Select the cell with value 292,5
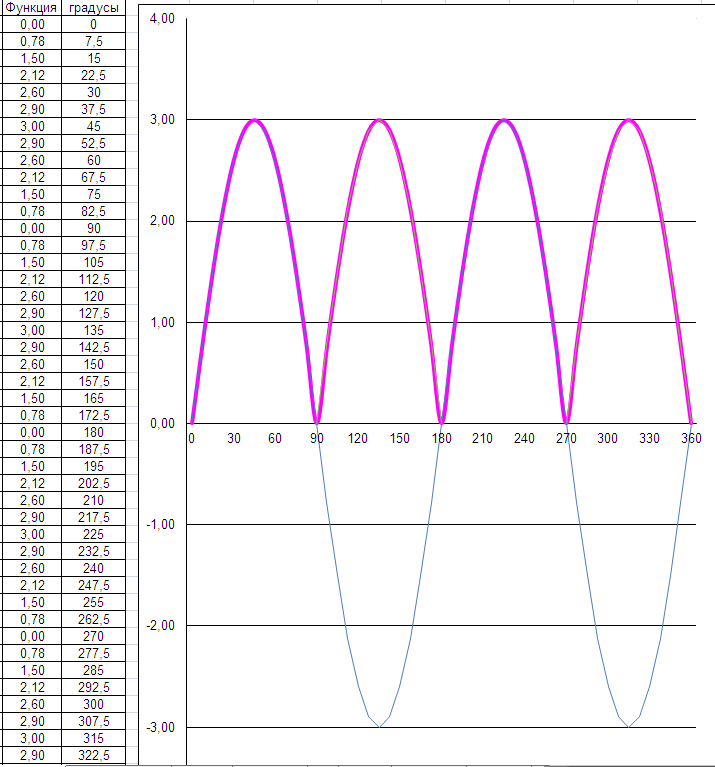This screenshot has width=715, height=767. click(93, 687)
